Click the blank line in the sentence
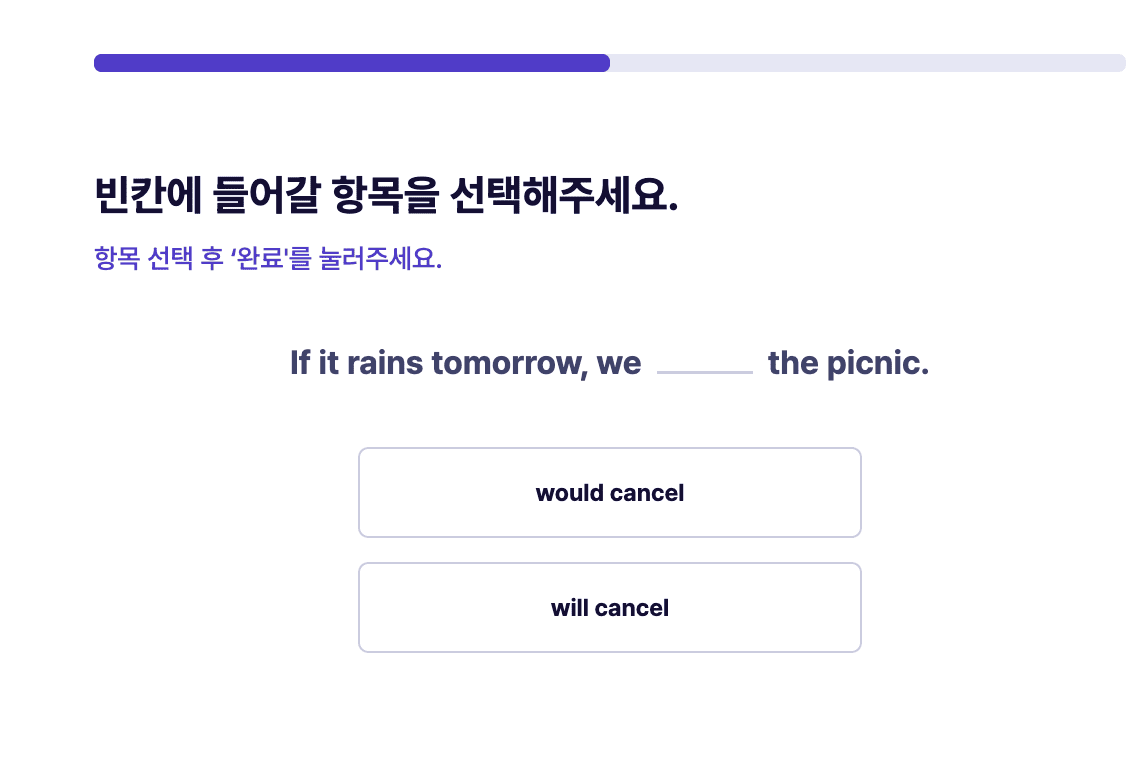Viewport: 1136px width, 780px height. (x=704, y=371)
